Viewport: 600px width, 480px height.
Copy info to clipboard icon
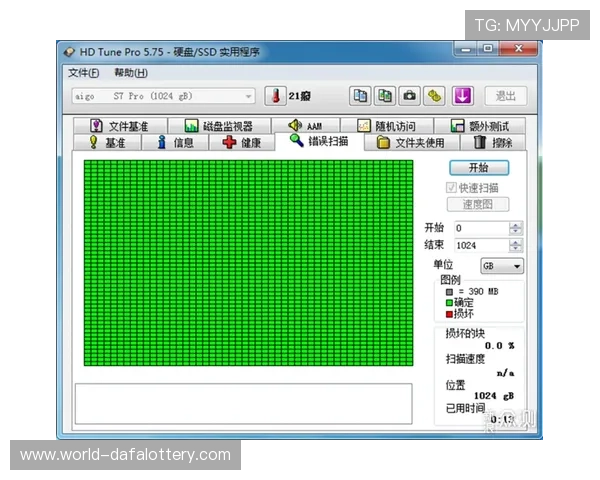pyautogui.click(x=360, y=96)
